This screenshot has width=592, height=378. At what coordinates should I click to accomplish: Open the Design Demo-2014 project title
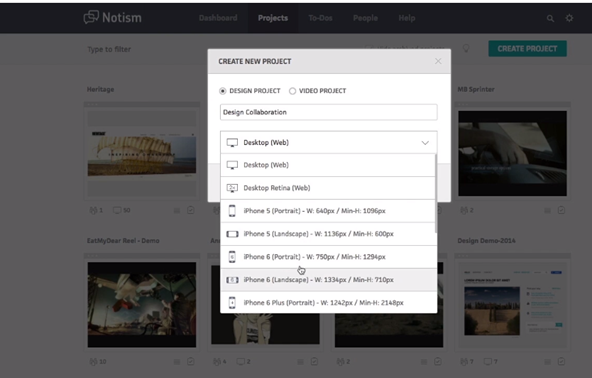pos(486,241)
